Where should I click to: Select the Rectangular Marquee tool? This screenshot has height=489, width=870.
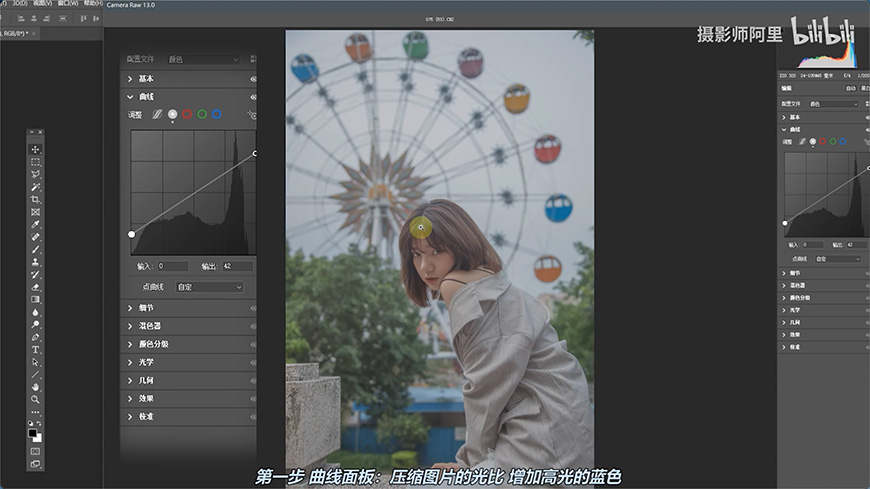coord(36,162)
